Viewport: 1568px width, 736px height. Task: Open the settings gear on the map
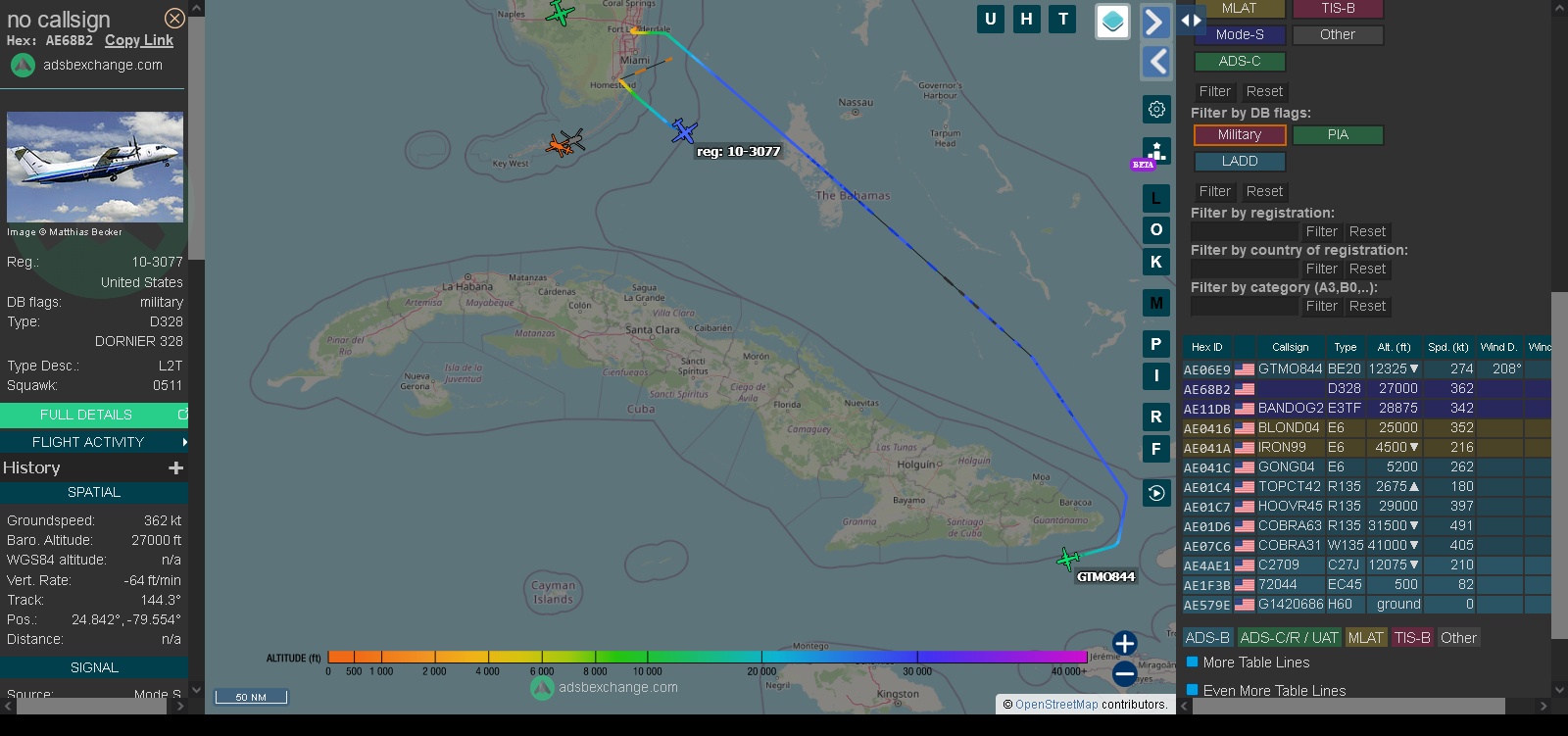click(1156, 109)
